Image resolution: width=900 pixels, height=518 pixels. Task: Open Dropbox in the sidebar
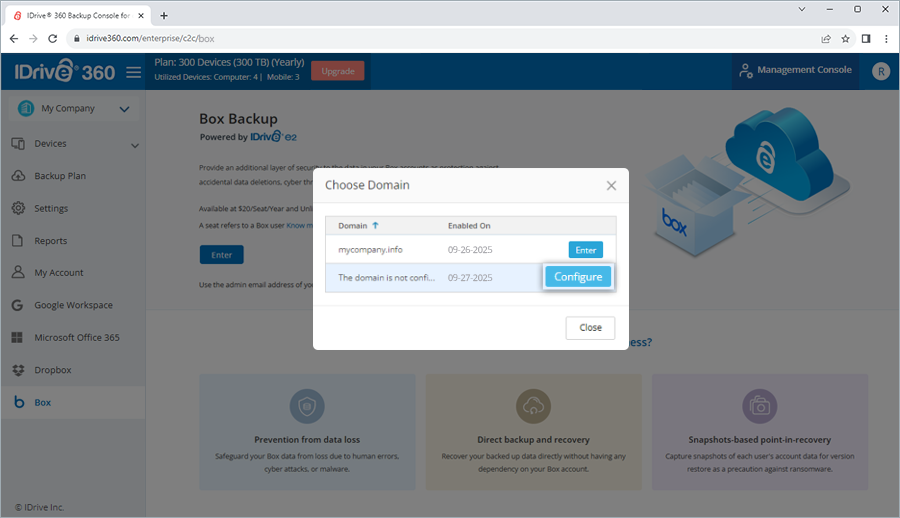pos(53,370)
